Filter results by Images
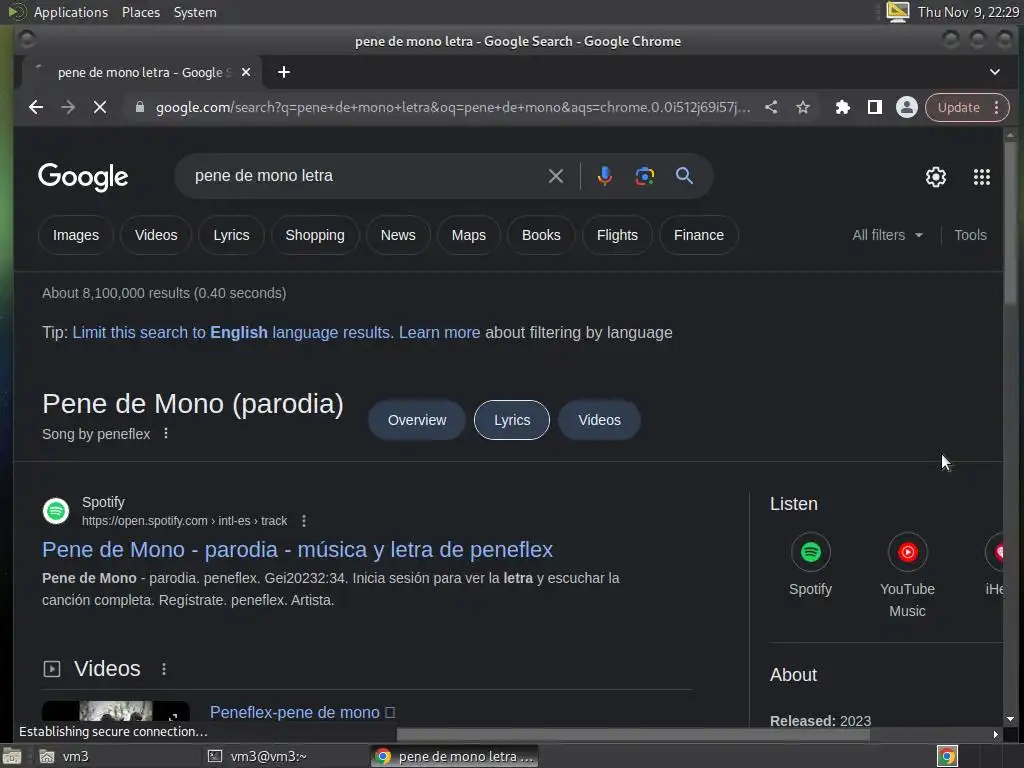1024x768 pixels. tap(76, 235)
